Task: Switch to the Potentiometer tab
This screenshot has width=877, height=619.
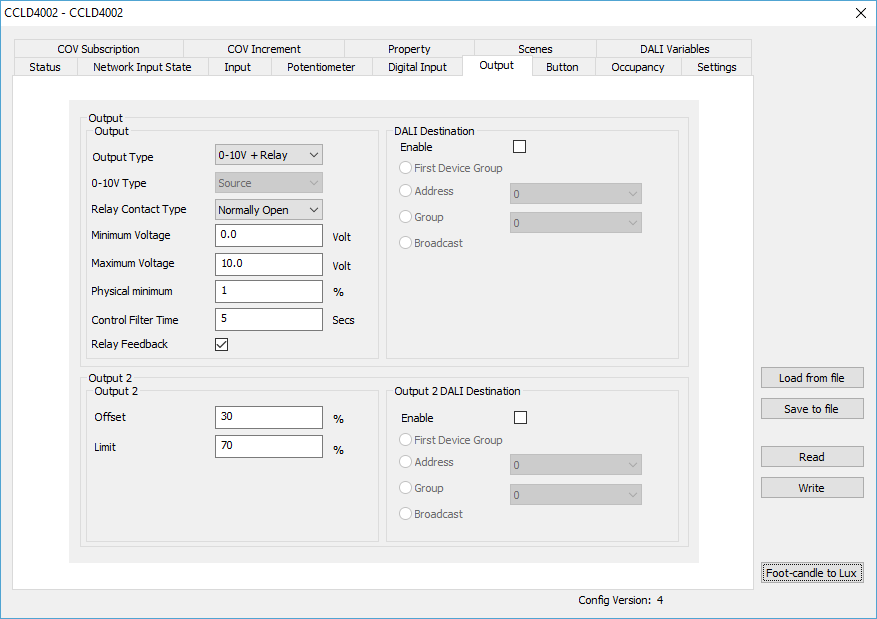Action: pyautogui.click(x=321, y=67)
